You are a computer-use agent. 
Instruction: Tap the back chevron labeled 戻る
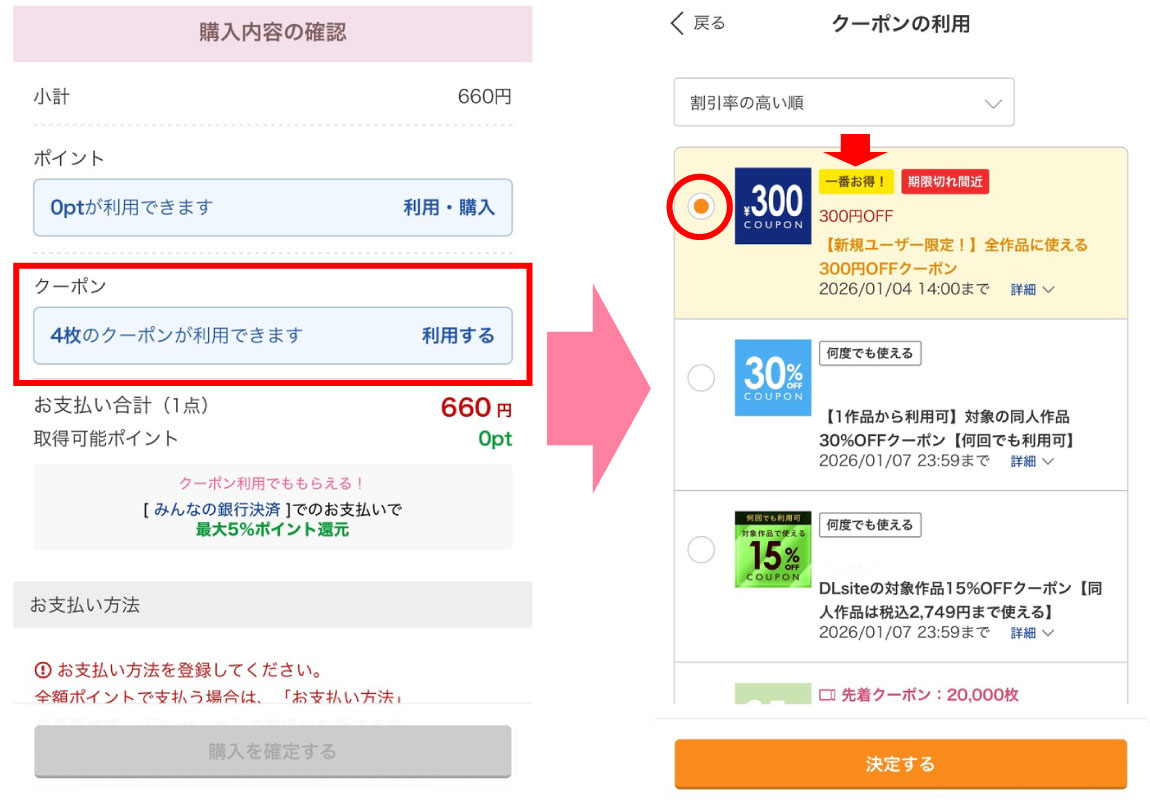697,23
